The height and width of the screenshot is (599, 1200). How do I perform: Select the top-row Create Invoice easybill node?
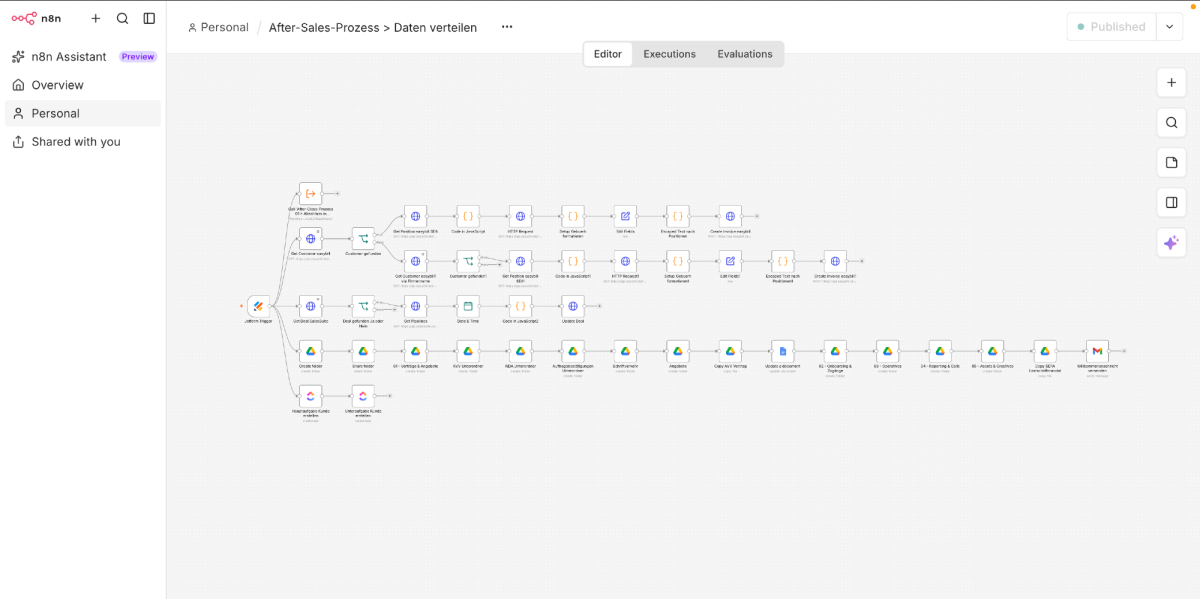point(730,216)
